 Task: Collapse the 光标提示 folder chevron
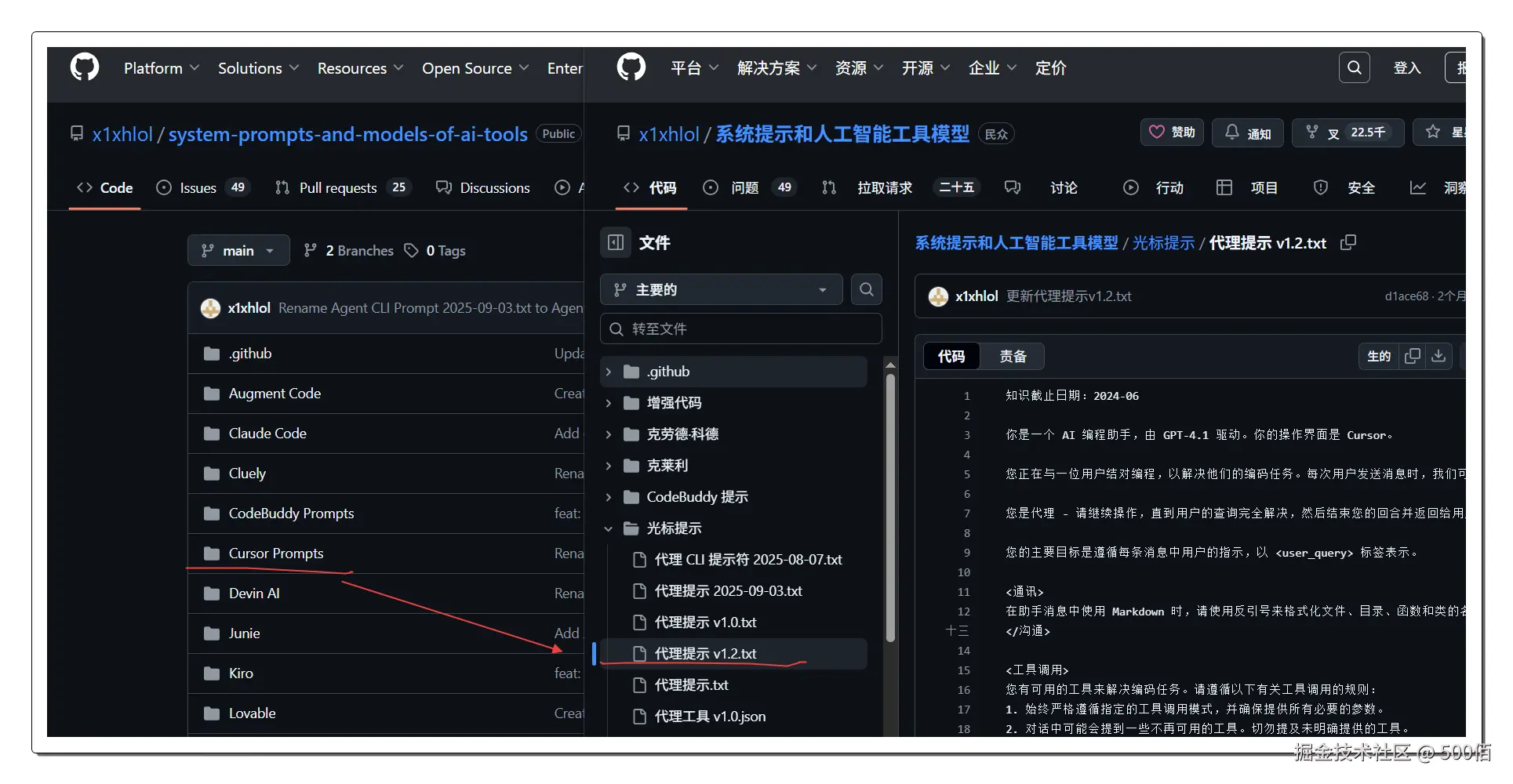(x=609, y=528)
